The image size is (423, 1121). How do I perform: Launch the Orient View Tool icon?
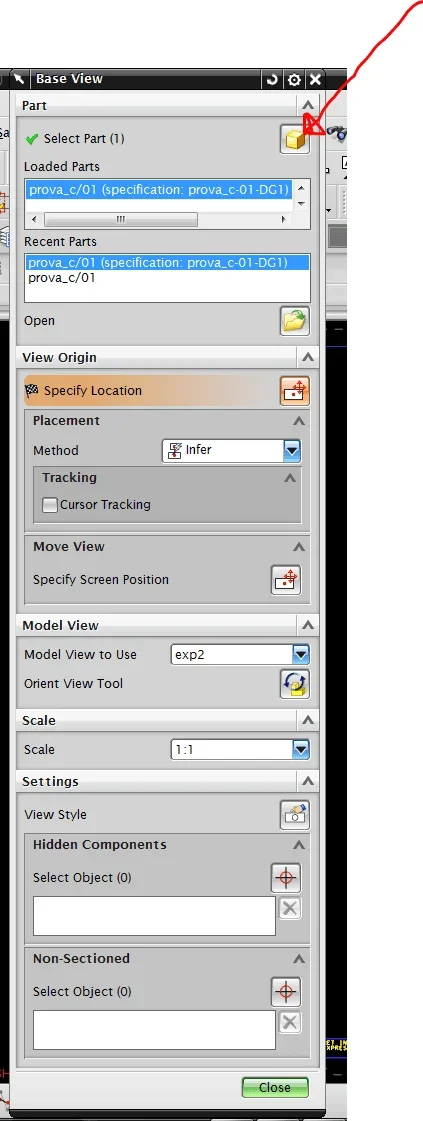pos(294,684)
